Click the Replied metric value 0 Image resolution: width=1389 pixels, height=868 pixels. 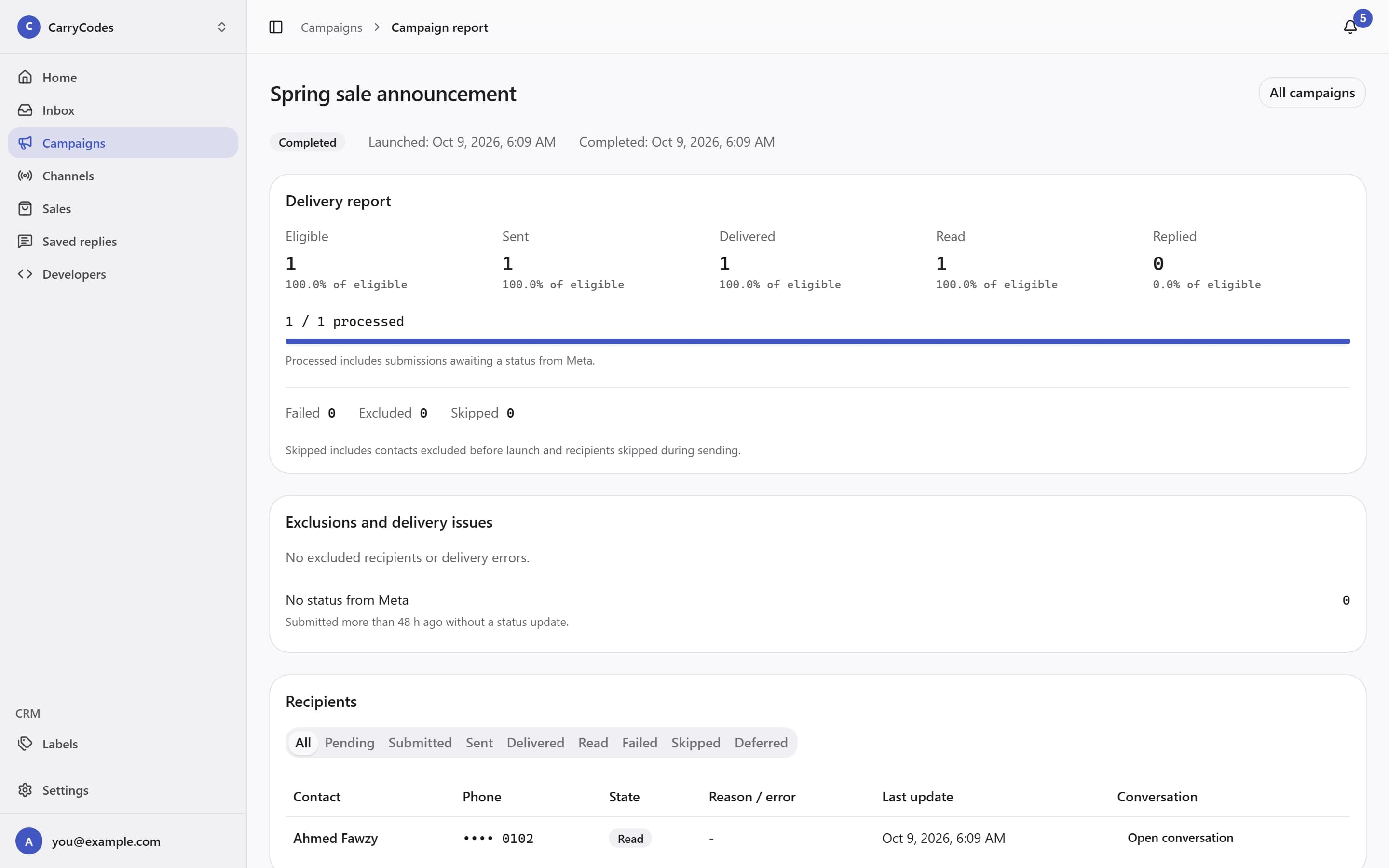(1158, 263)
